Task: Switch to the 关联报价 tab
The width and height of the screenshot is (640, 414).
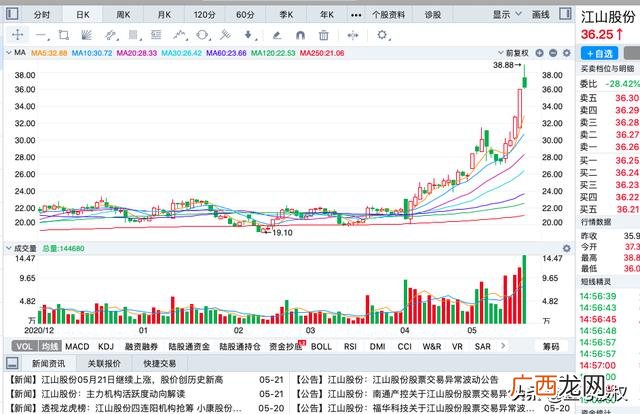Action: [x=104, y=363]
